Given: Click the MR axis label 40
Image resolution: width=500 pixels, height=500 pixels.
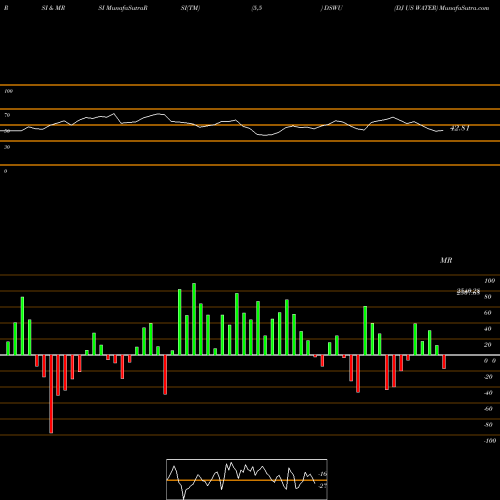Looking at the screenshot, I should (x=487, y=329).
